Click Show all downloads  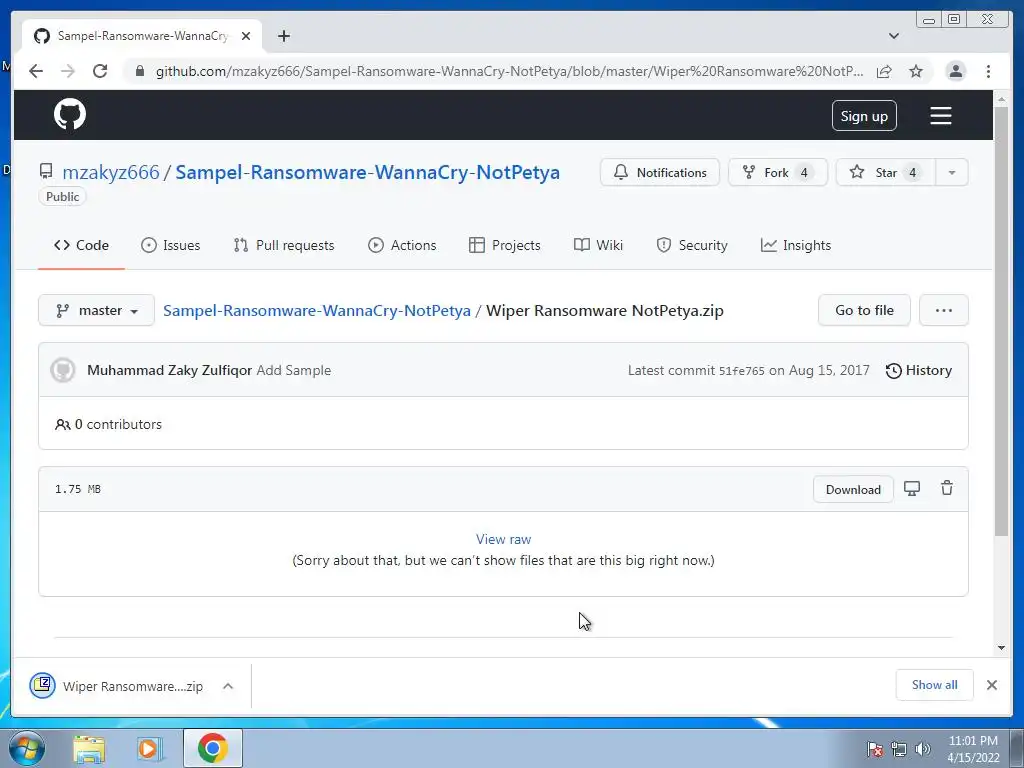pos(935,684)
